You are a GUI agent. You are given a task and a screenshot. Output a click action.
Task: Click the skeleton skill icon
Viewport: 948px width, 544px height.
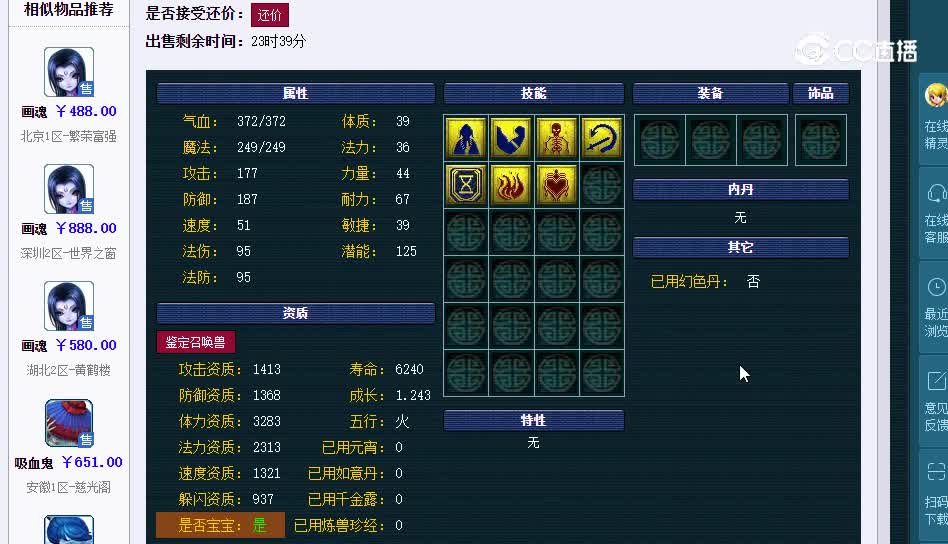pyautogui.click(x=556, y=138)
